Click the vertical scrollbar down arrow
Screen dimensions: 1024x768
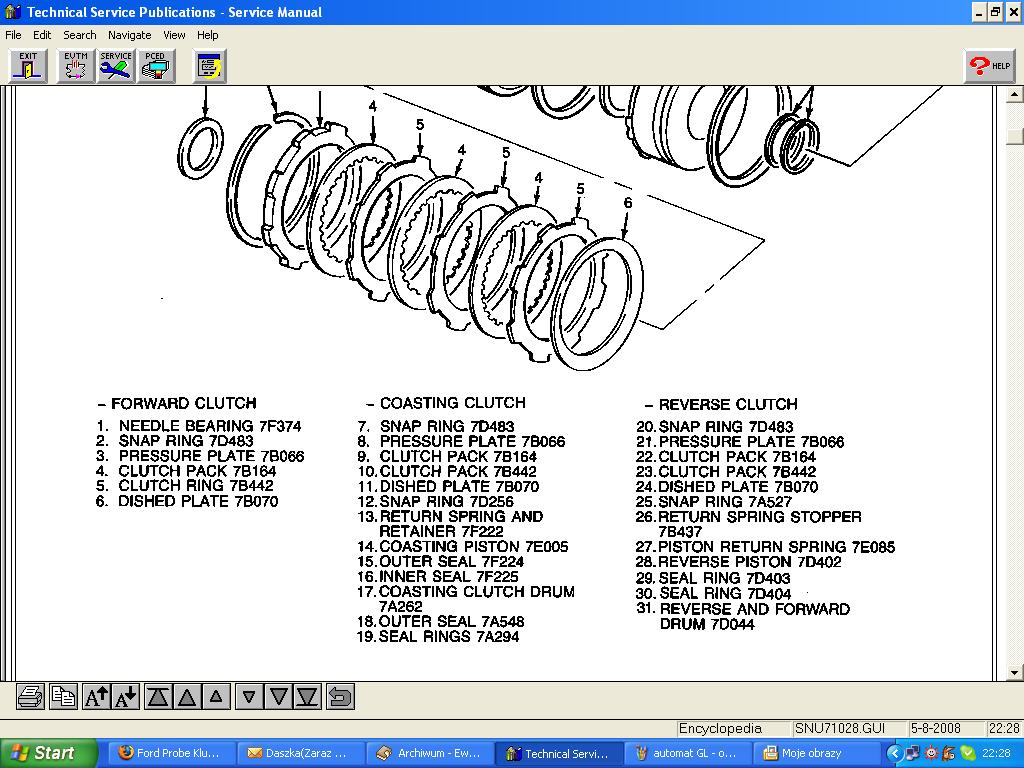pyautogui.click(x=1014, y=672)
